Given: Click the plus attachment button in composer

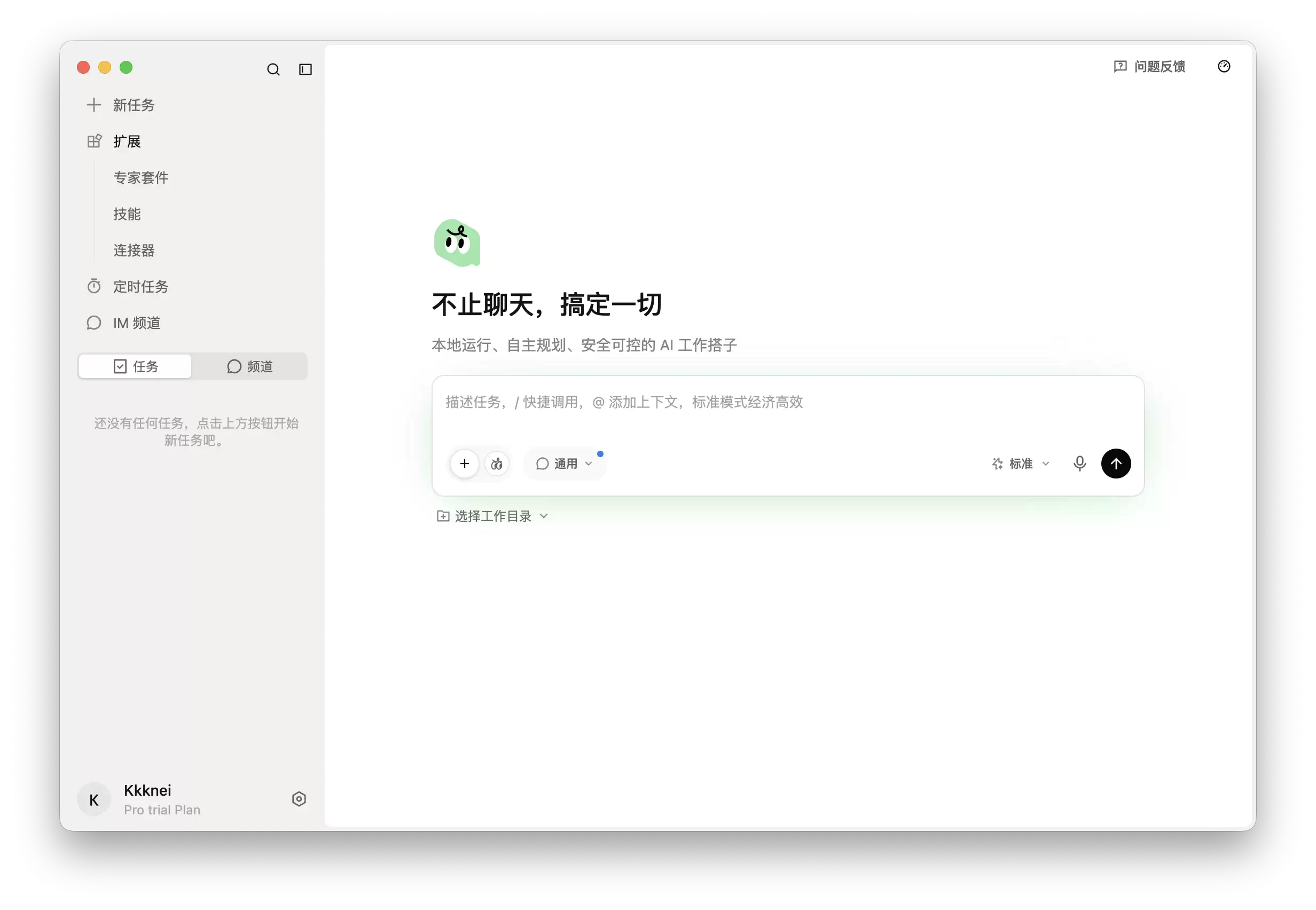Looking at the screenshot, I should pyautogui.click(x=464, y=464).
